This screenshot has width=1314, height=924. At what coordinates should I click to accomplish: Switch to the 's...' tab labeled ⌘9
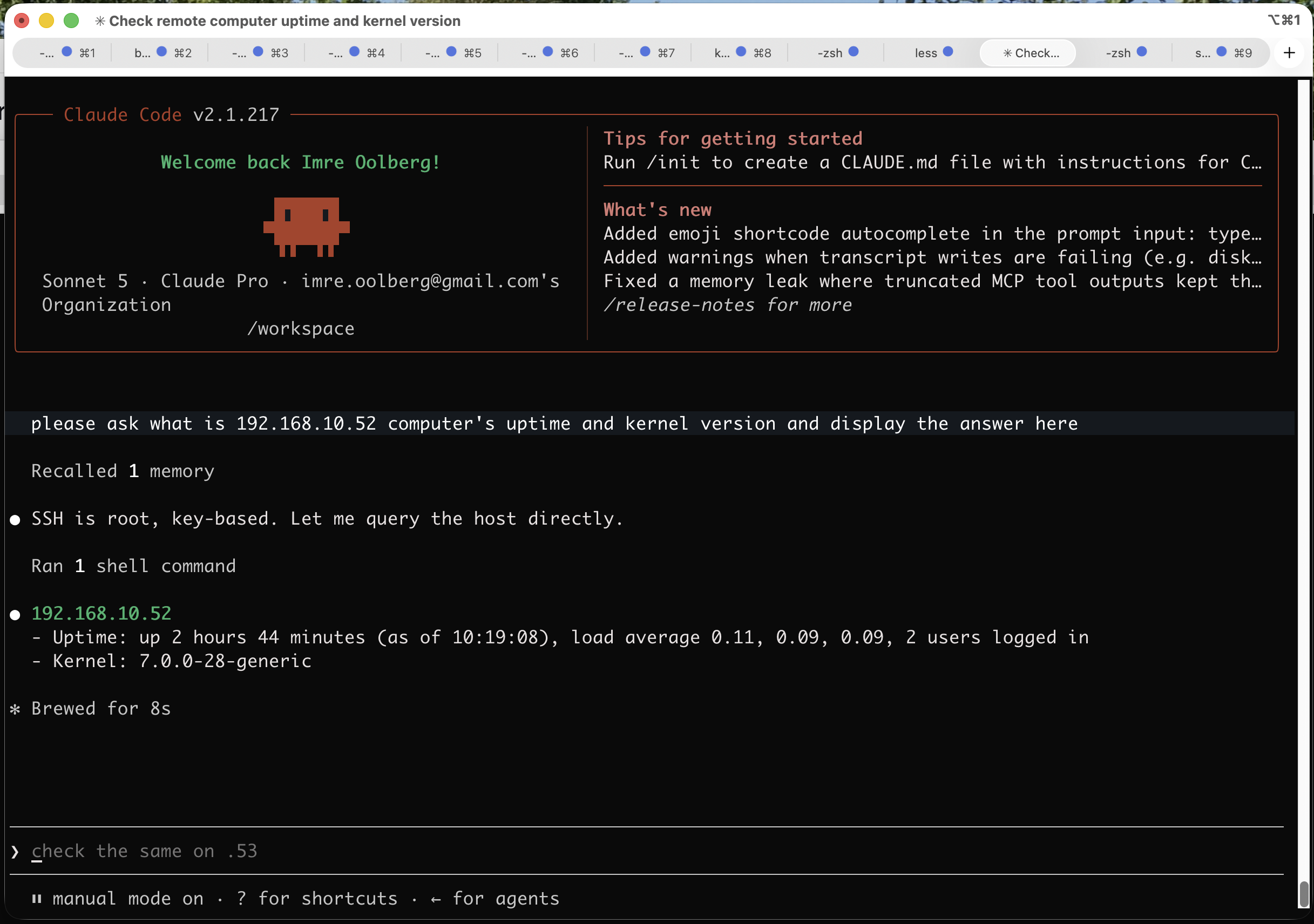coord(1222,53)
